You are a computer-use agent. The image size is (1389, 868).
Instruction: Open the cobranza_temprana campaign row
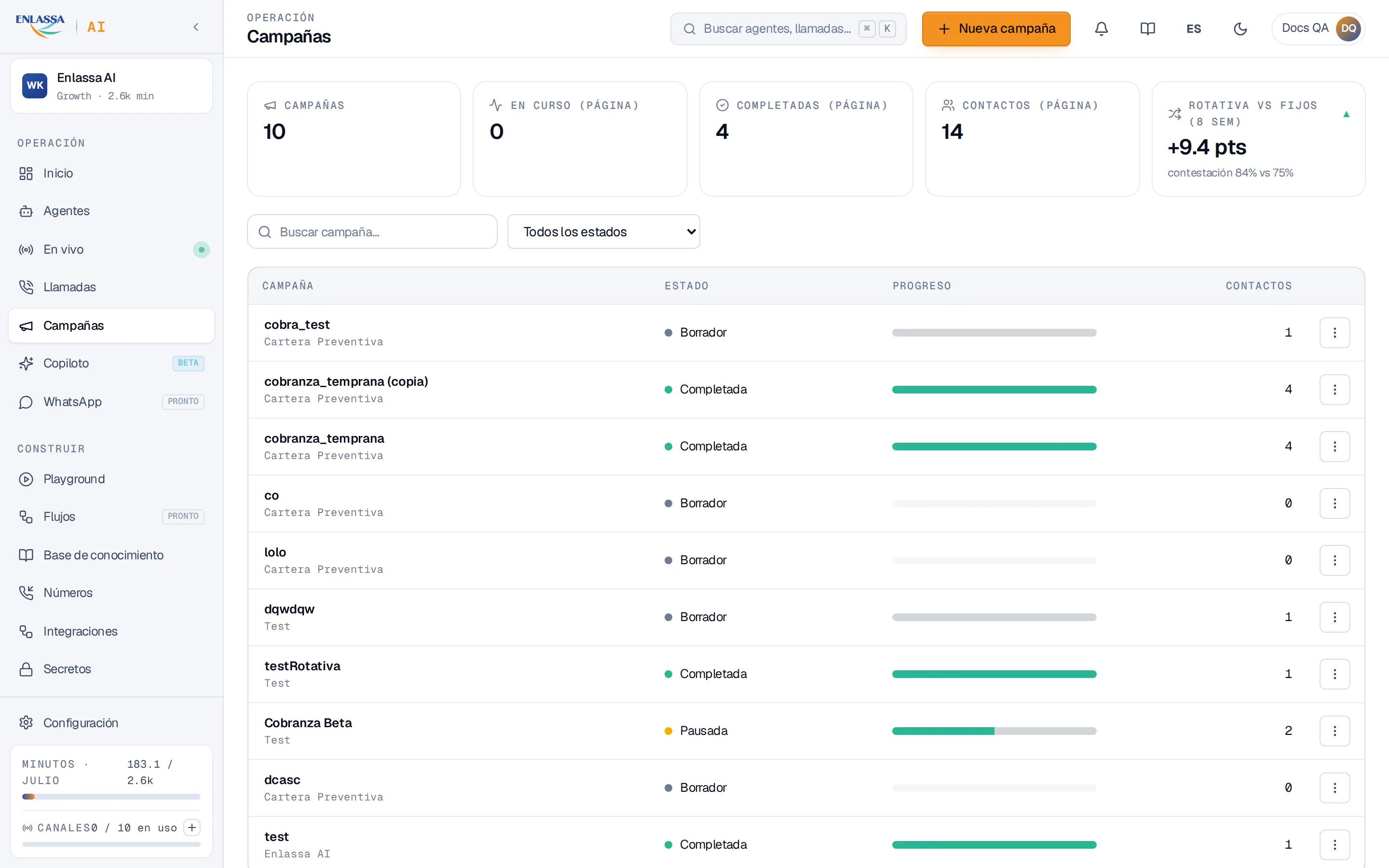(x=806, y=447)
